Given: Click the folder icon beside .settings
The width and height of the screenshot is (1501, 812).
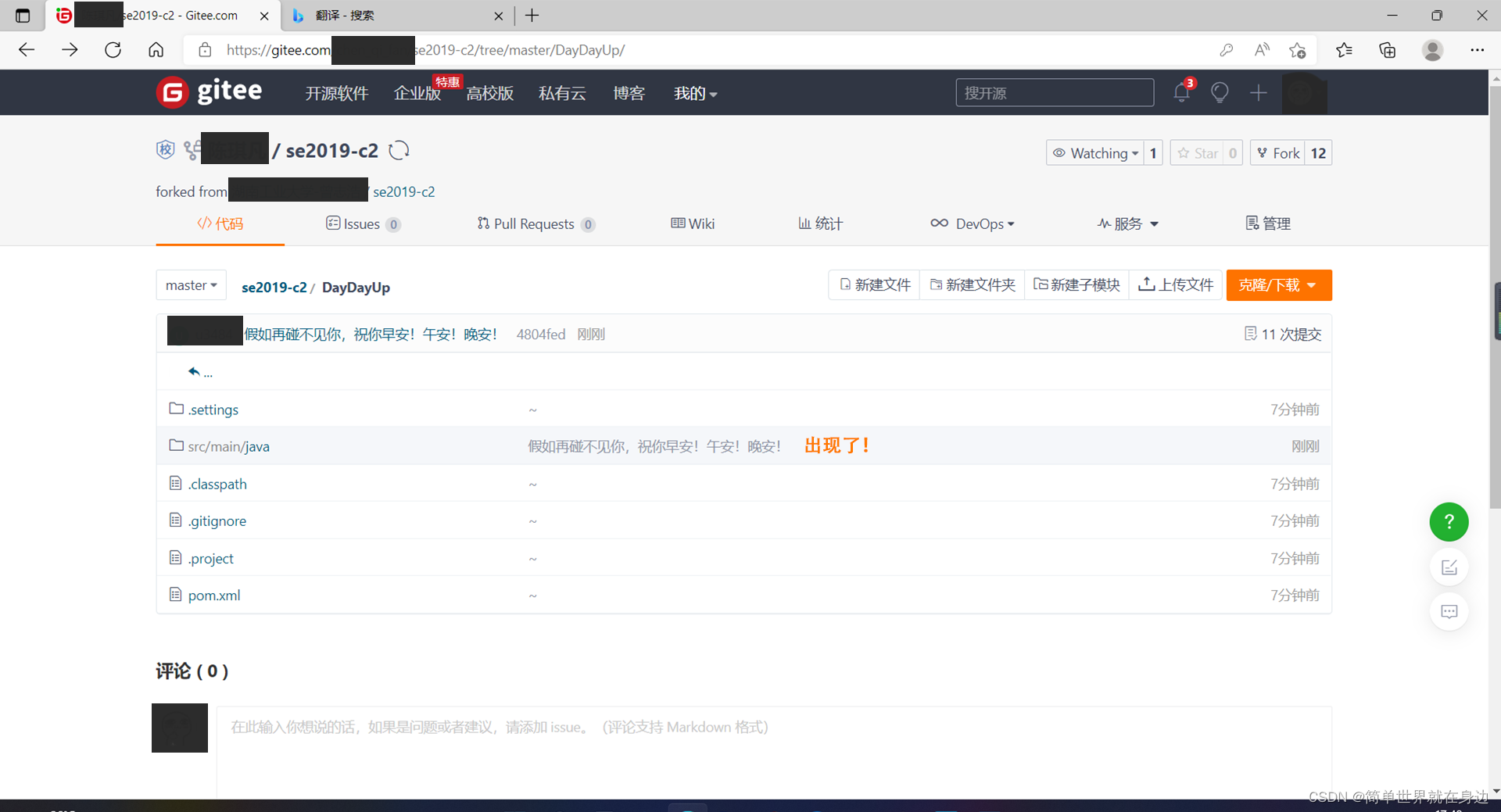Looking at the screenshot, I should [x=175, y=409].
